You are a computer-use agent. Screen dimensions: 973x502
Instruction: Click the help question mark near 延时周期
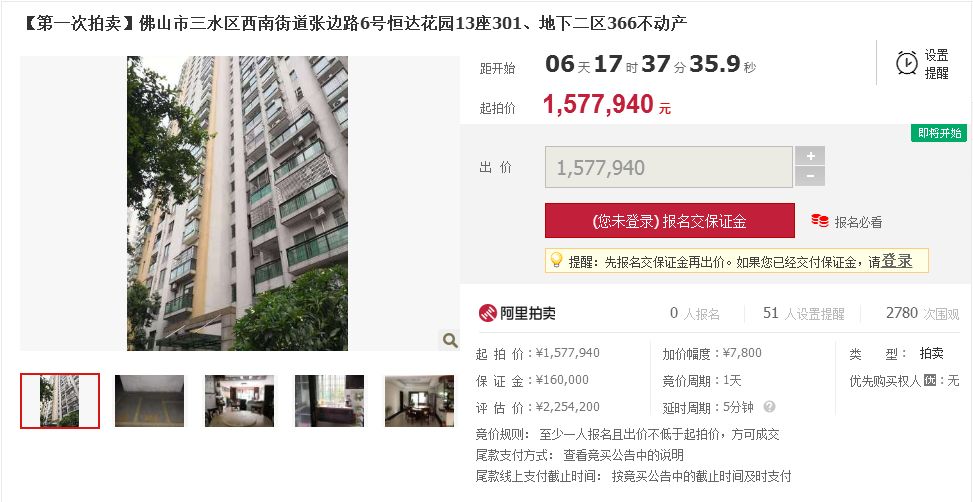point(769,407)
